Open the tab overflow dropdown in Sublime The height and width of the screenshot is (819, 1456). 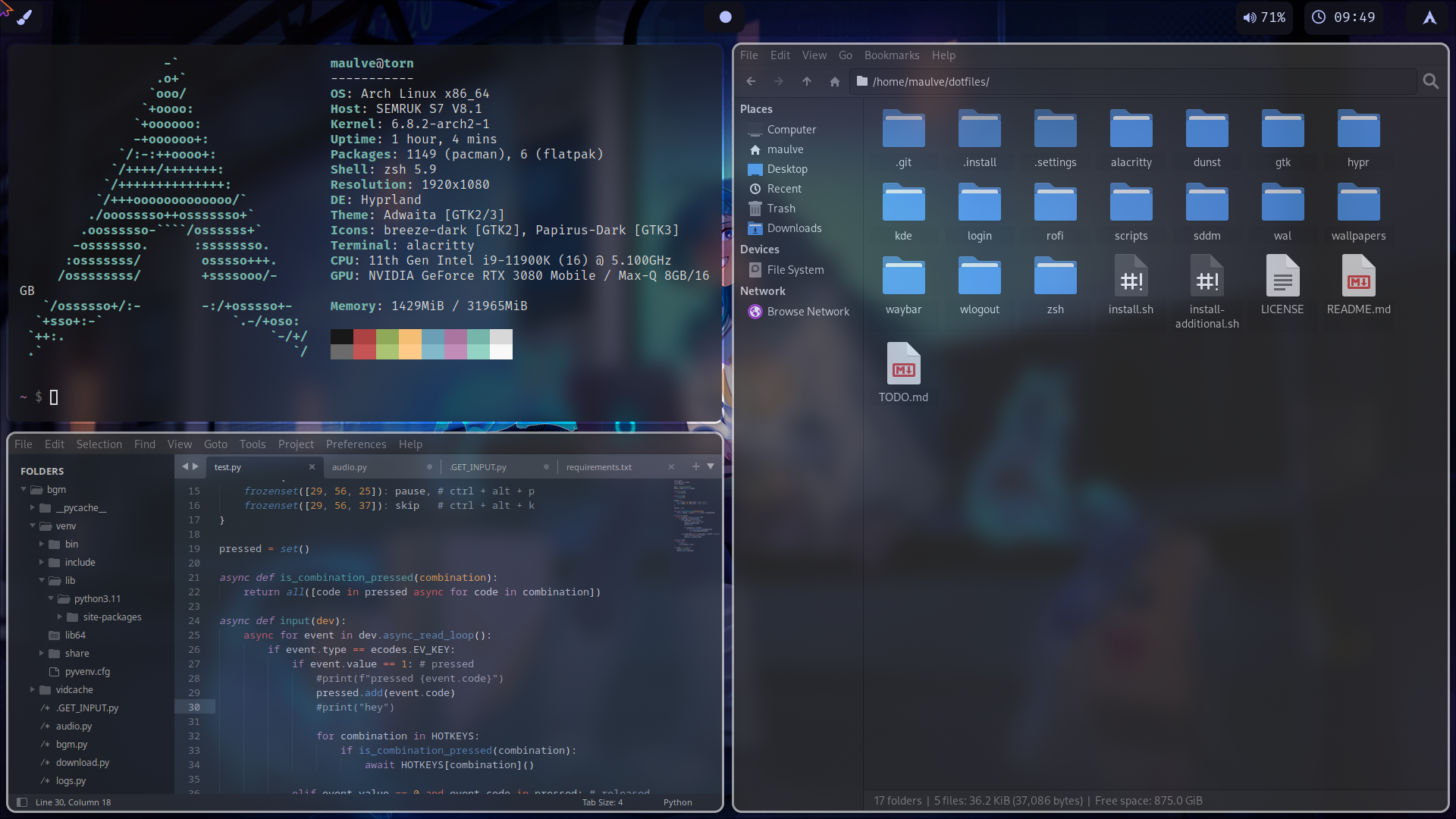tap(710, 466)
